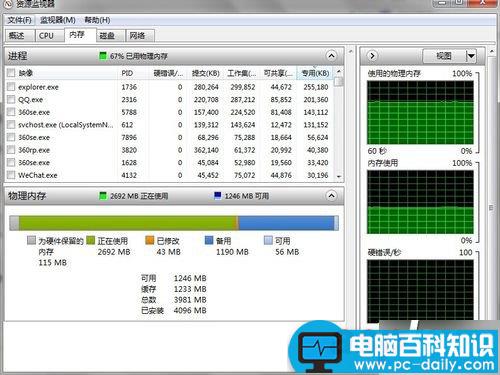Sort by the 可共享 column header

coord(278,73)
